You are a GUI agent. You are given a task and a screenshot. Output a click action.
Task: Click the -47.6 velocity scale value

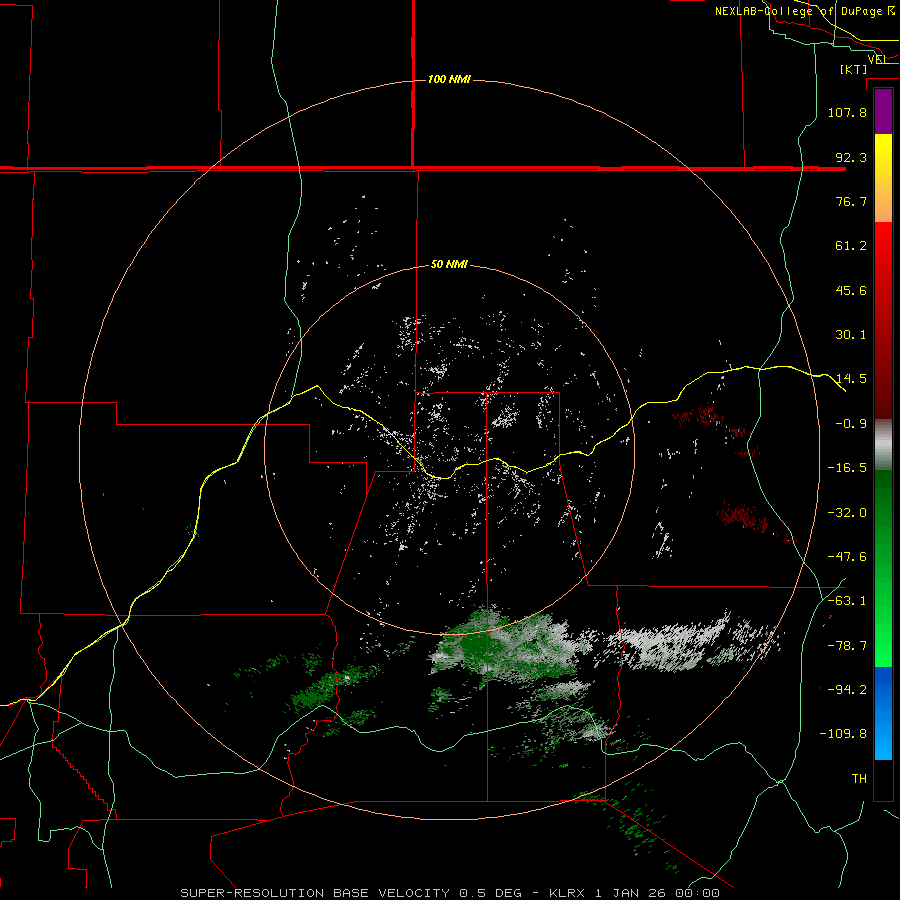[x=847, y=557]
